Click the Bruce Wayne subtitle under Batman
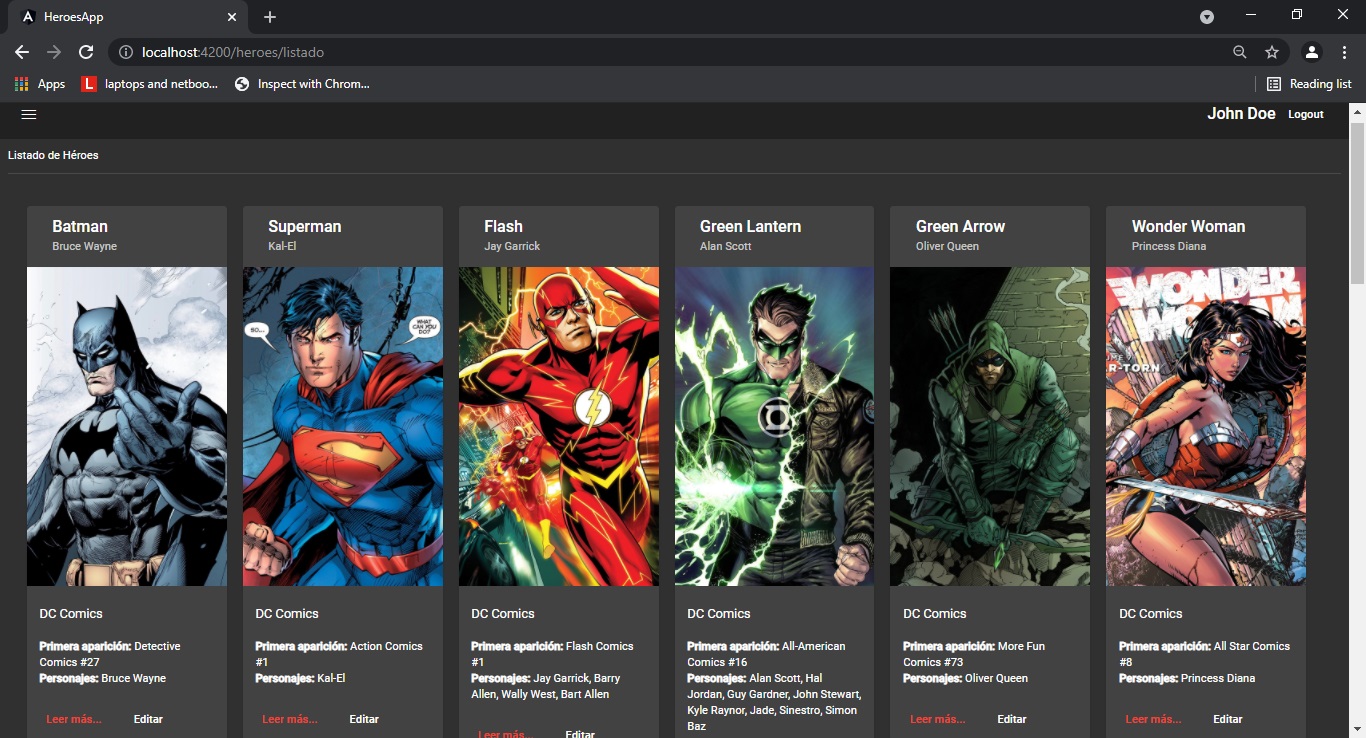Screen dimensions: 1366x738 tap(85, 246)
